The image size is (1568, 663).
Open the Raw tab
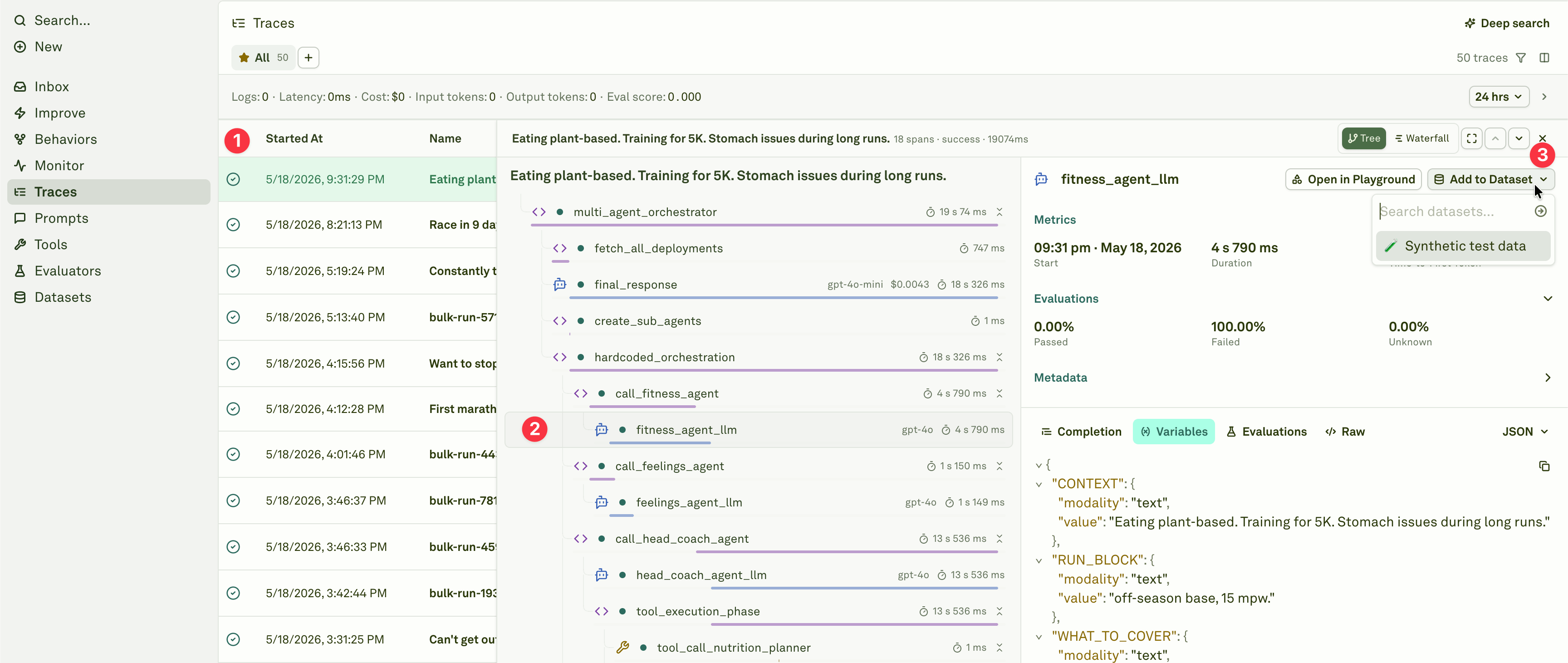click(1345, 431)
